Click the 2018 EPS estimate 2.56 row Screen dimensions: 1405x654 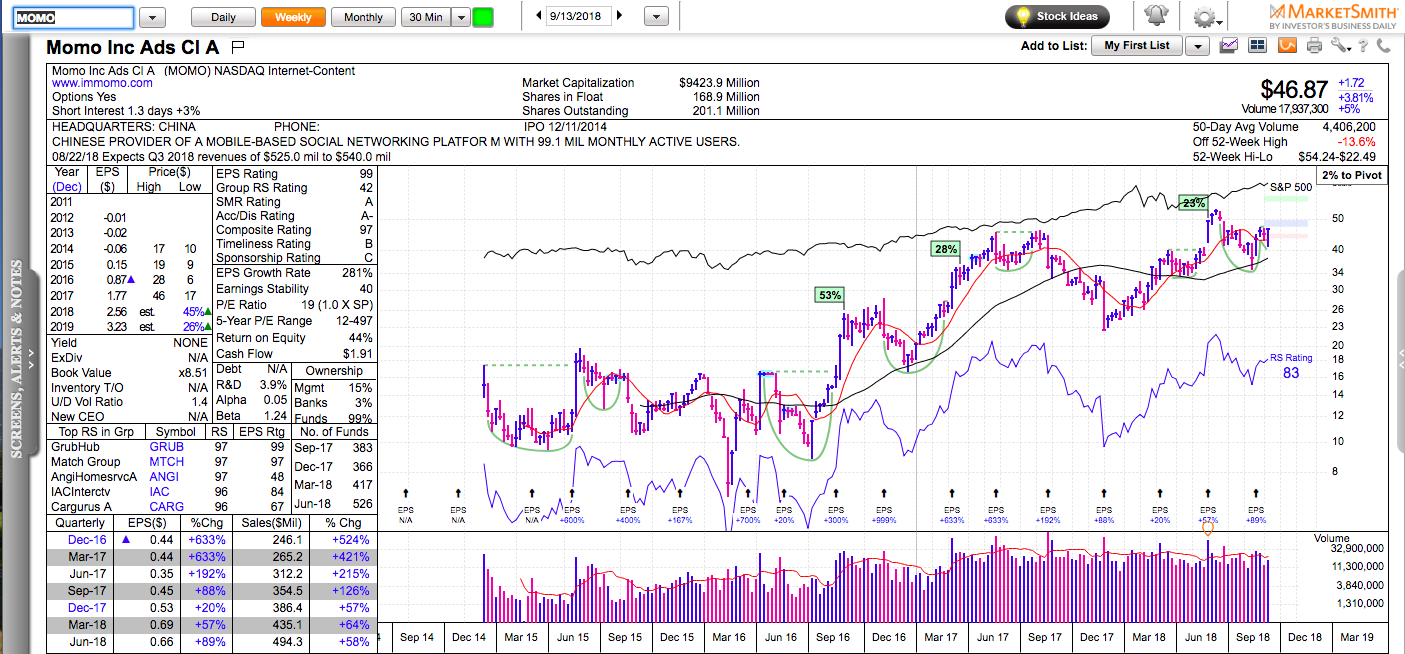pyautogui.click(x=130, y=312)
